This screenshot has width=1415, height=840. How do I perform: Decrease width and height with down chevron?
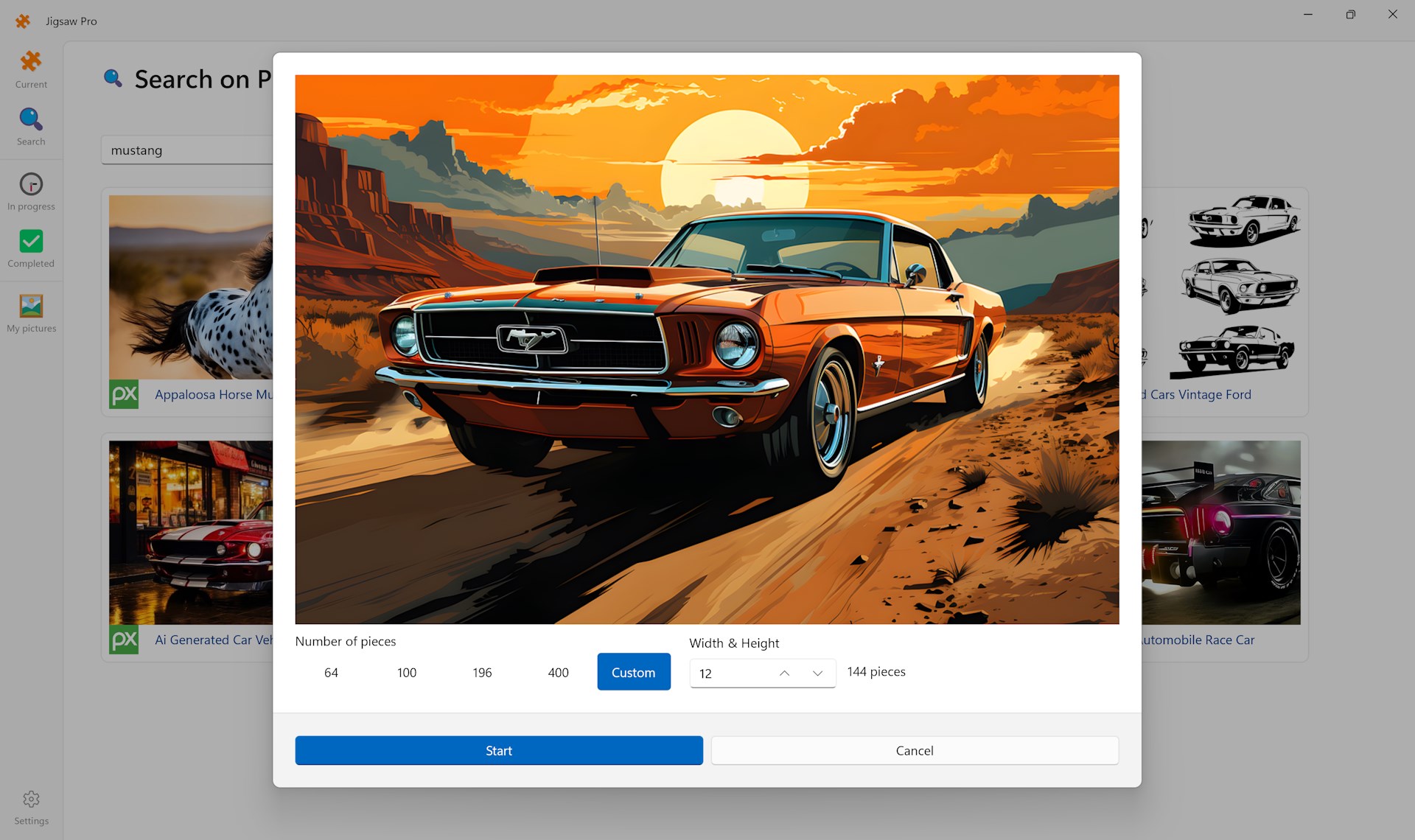817,673
